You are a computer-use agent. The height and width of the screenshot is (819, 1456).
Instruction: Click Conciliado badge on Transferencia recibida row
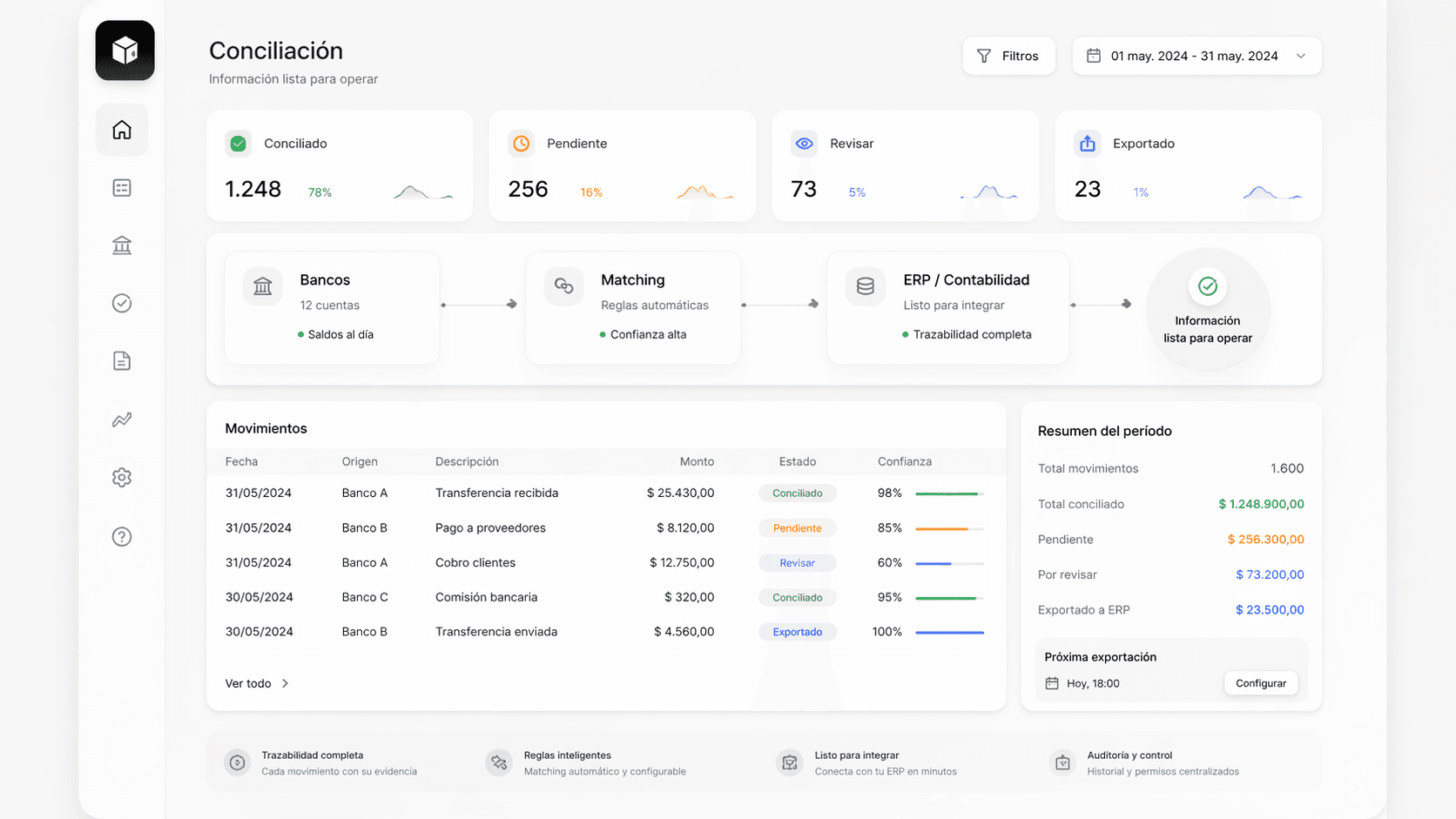click(798, 493)
